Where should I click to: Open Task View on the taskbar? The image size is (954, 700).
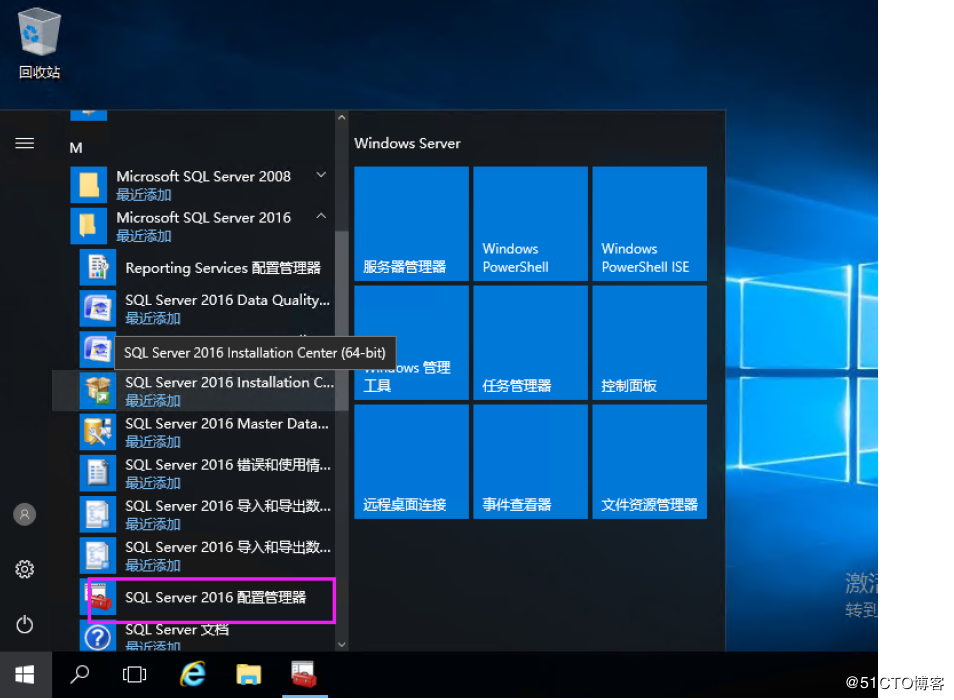click(x=134, y=674)
